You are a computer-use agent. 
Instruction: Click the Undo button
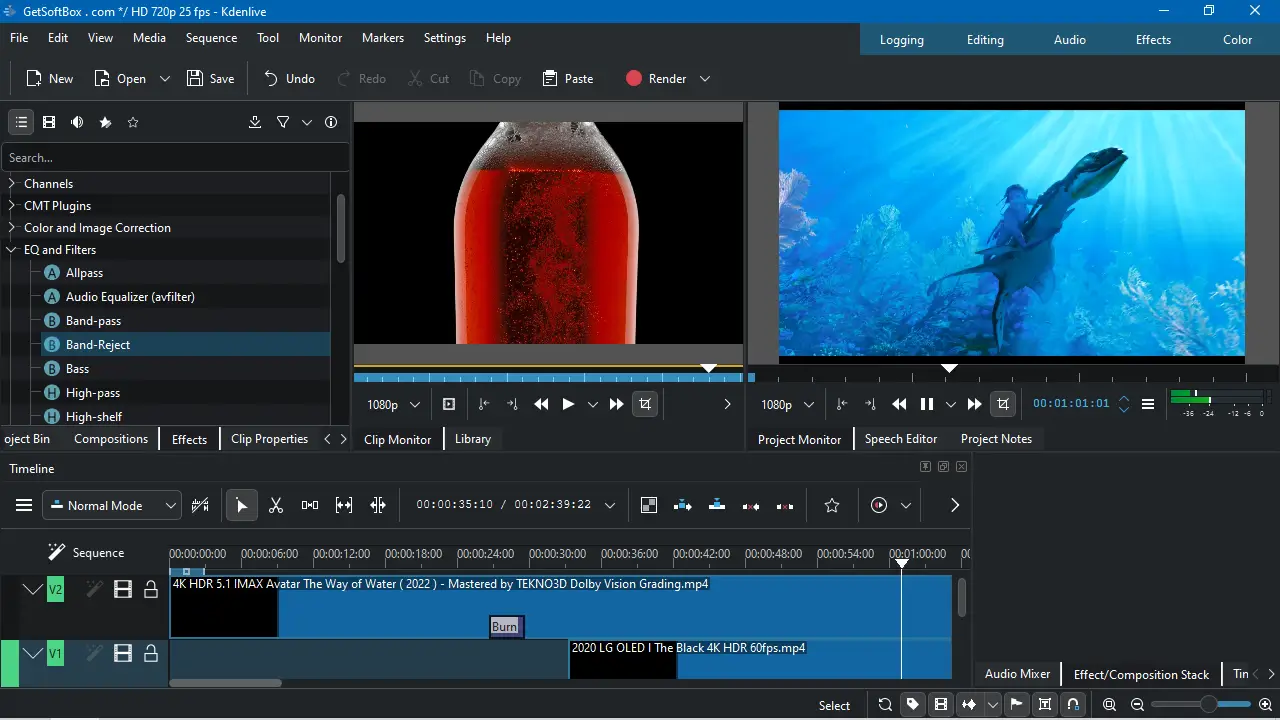point(289,79)
